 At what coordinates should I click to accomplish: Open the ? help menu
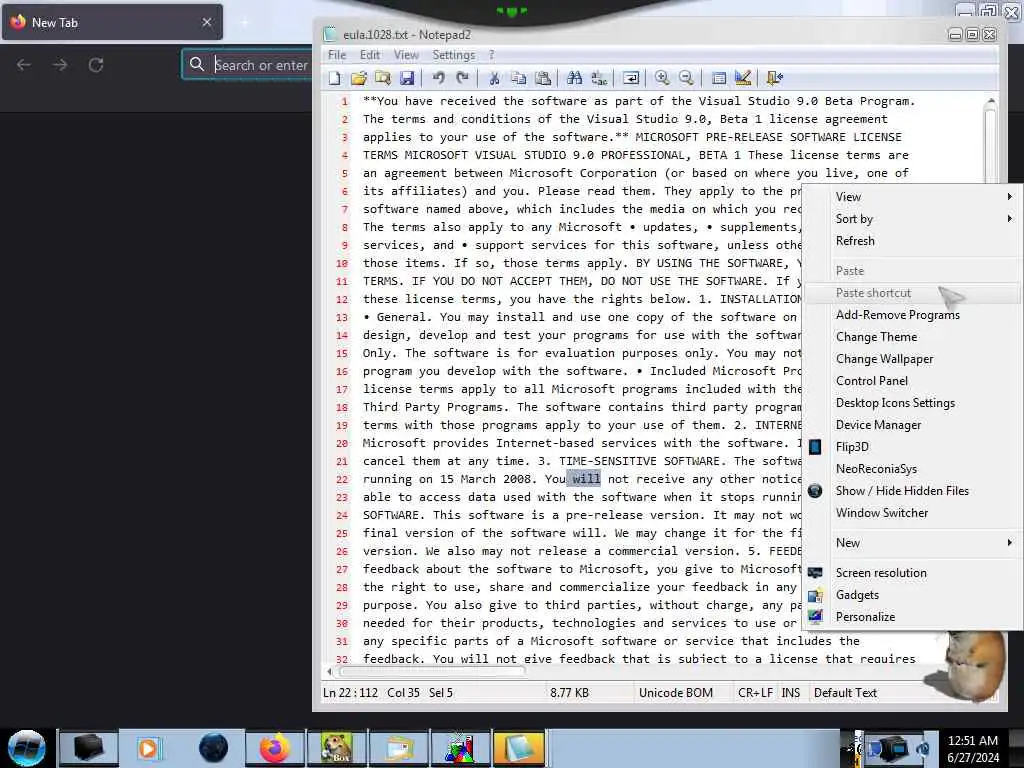point(491,55)
